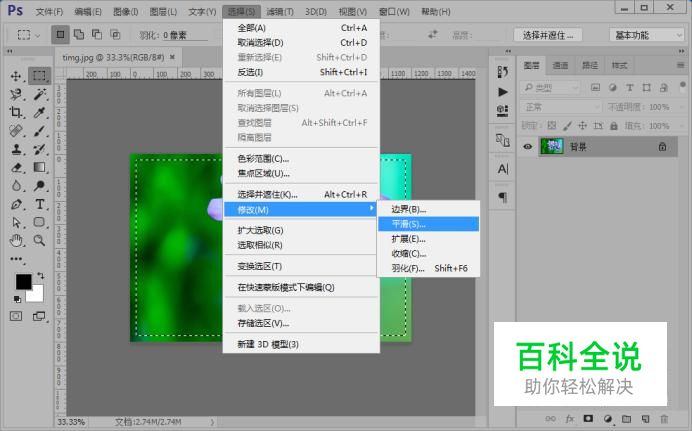The image size is (692, 431).
Task: Select the Eyedropper tool
Action: point(40,112)
